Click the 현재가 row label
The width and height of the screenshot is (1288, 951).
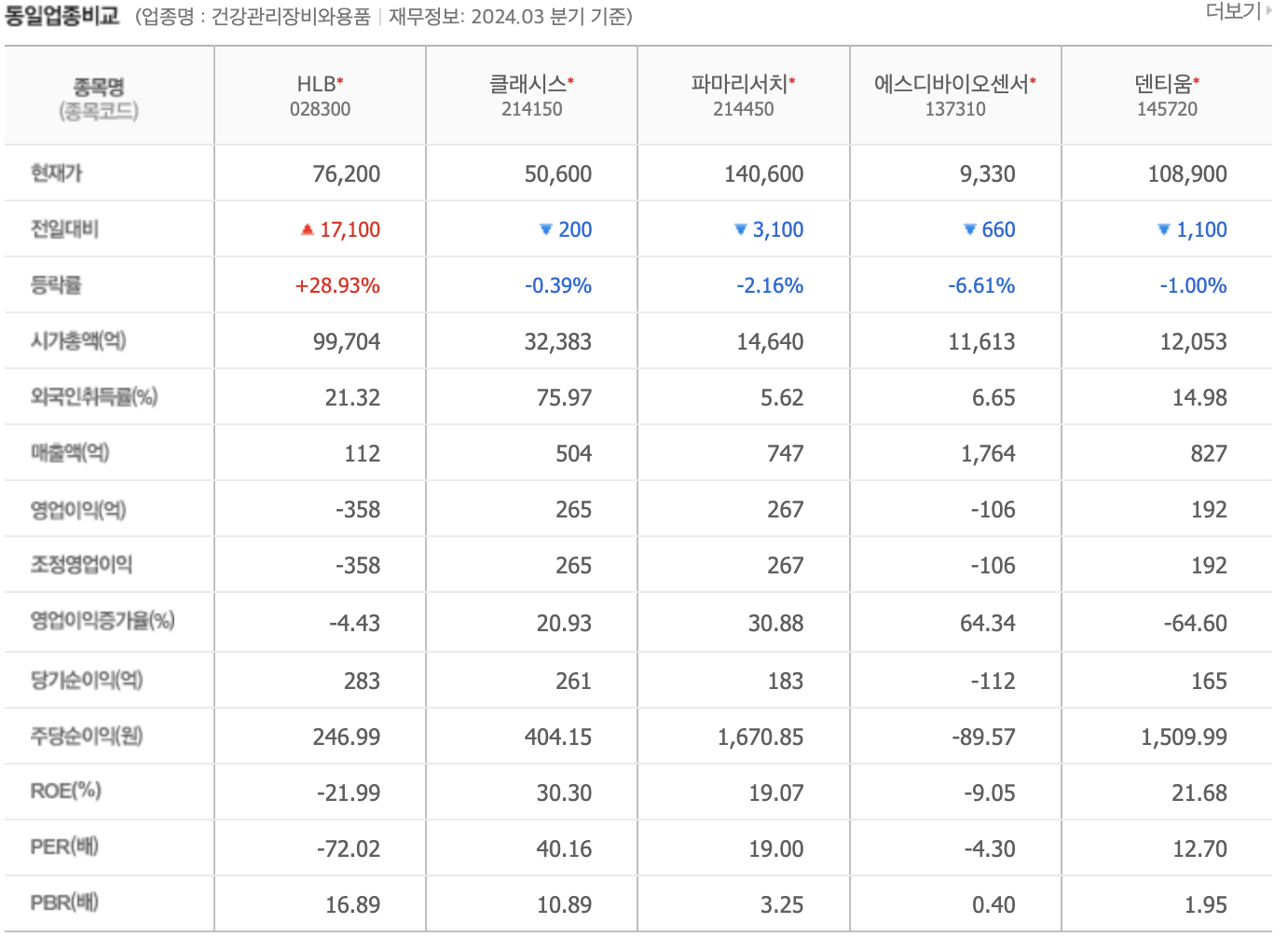57,173
